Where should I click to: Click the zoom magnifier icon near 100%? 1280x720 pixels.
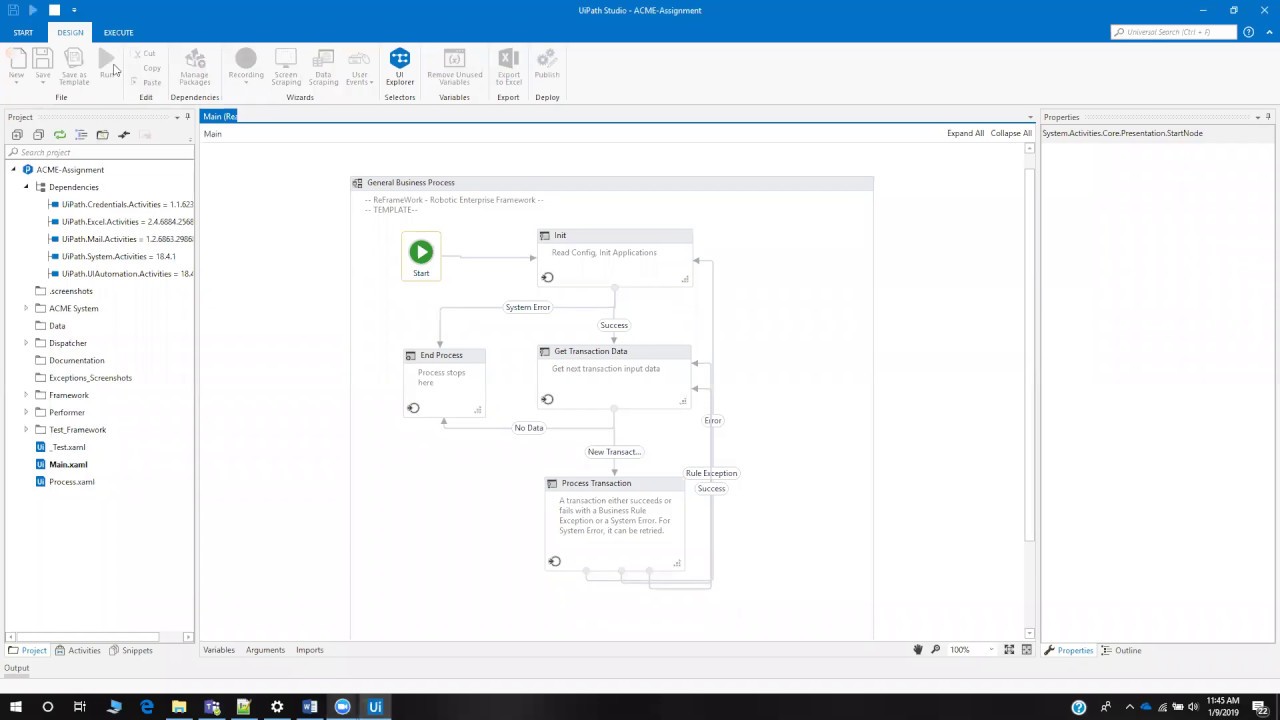(x=936, y=650)
